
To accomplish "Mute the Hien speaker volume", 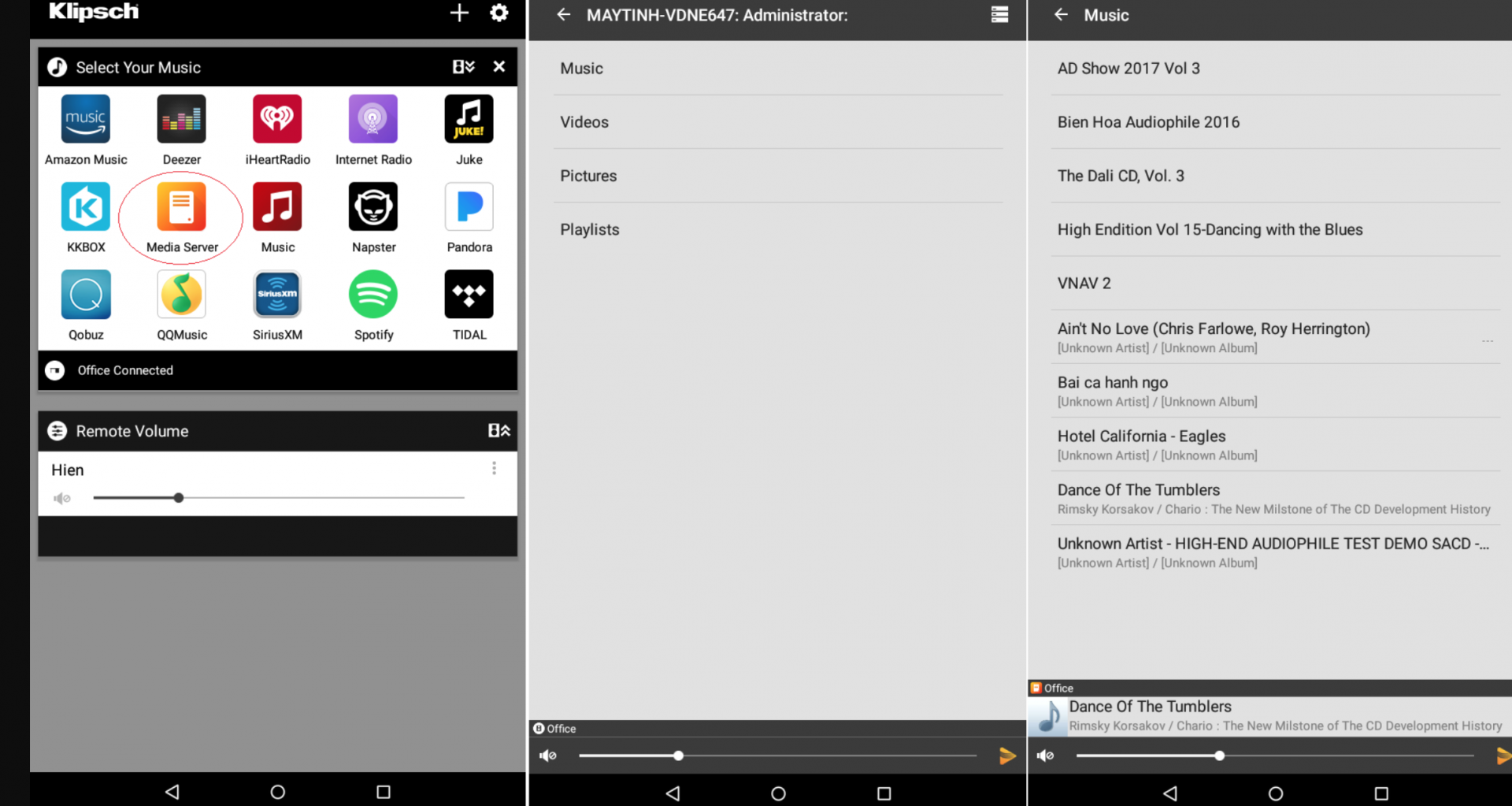I will [62, 498].
